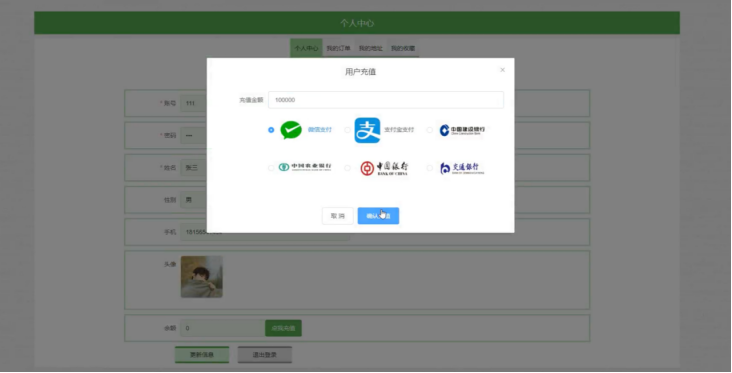The image size is (732, 373).
Task: Click the 支付宝支付 label text
Action: [399, 130]
